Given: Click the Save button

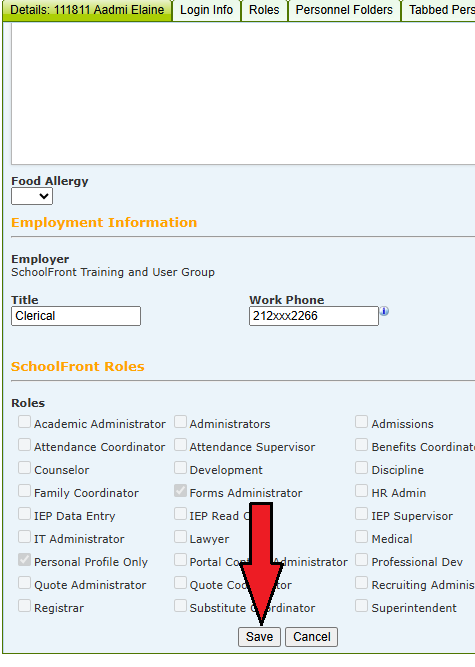Looking at the screenshot, I should coord(259,637).
